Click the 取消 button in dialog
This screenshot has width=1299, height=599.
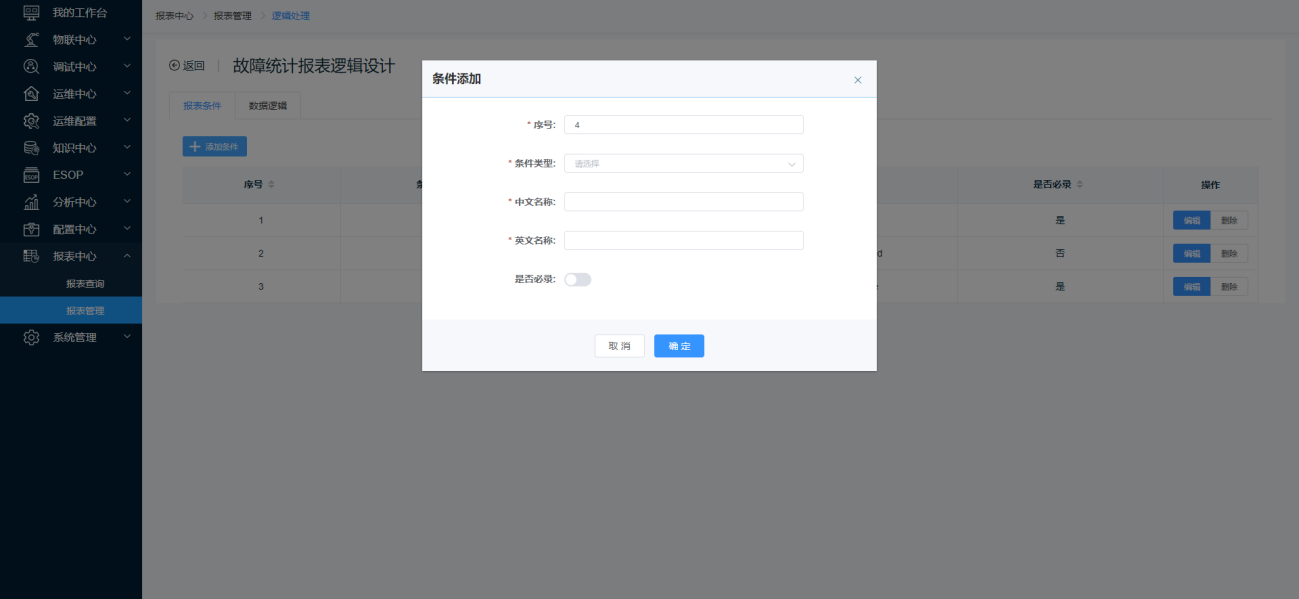point(619,346)
